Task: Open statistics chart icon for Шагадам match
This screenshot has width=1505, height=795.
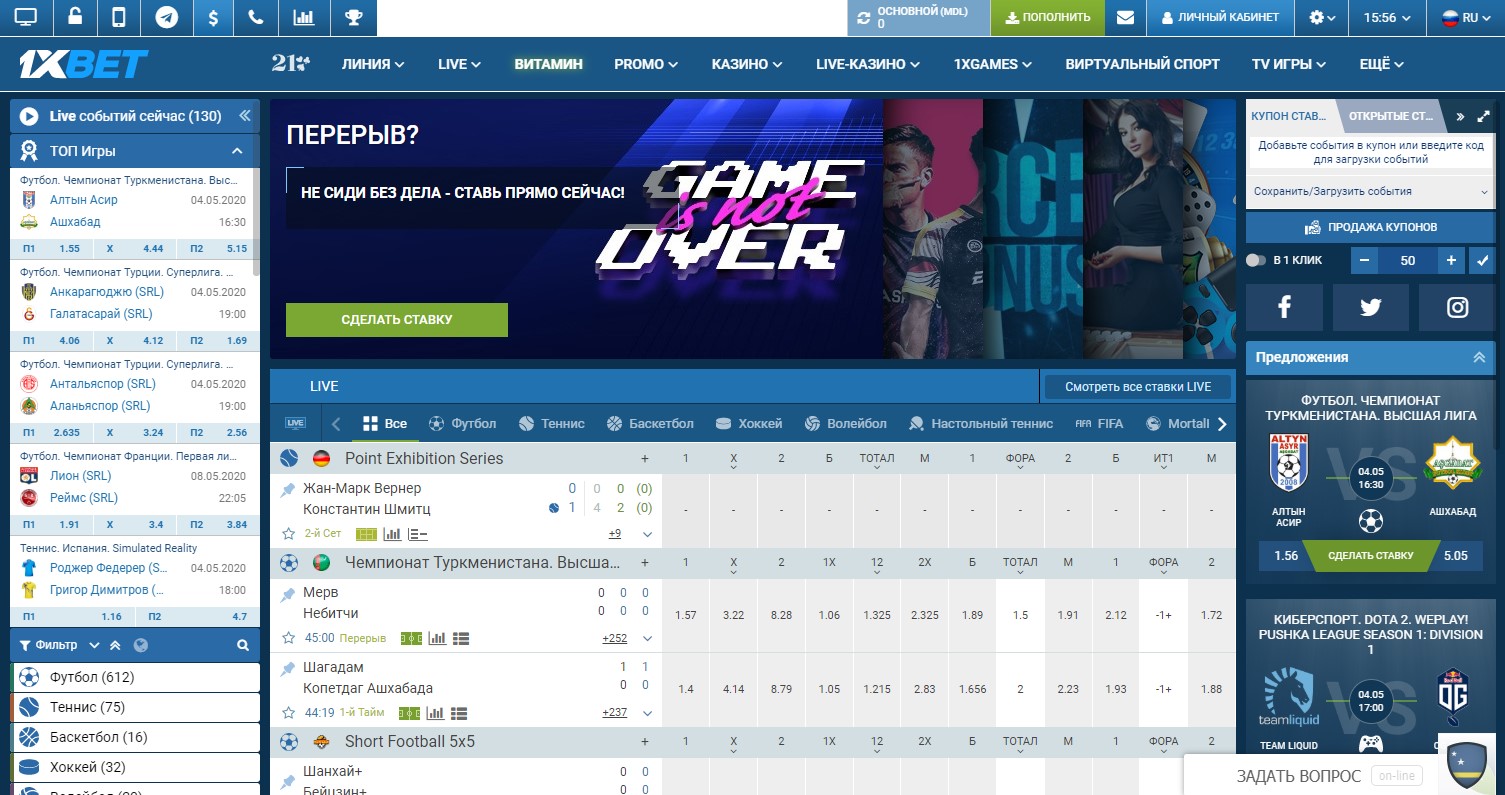Action: [436, 713]
